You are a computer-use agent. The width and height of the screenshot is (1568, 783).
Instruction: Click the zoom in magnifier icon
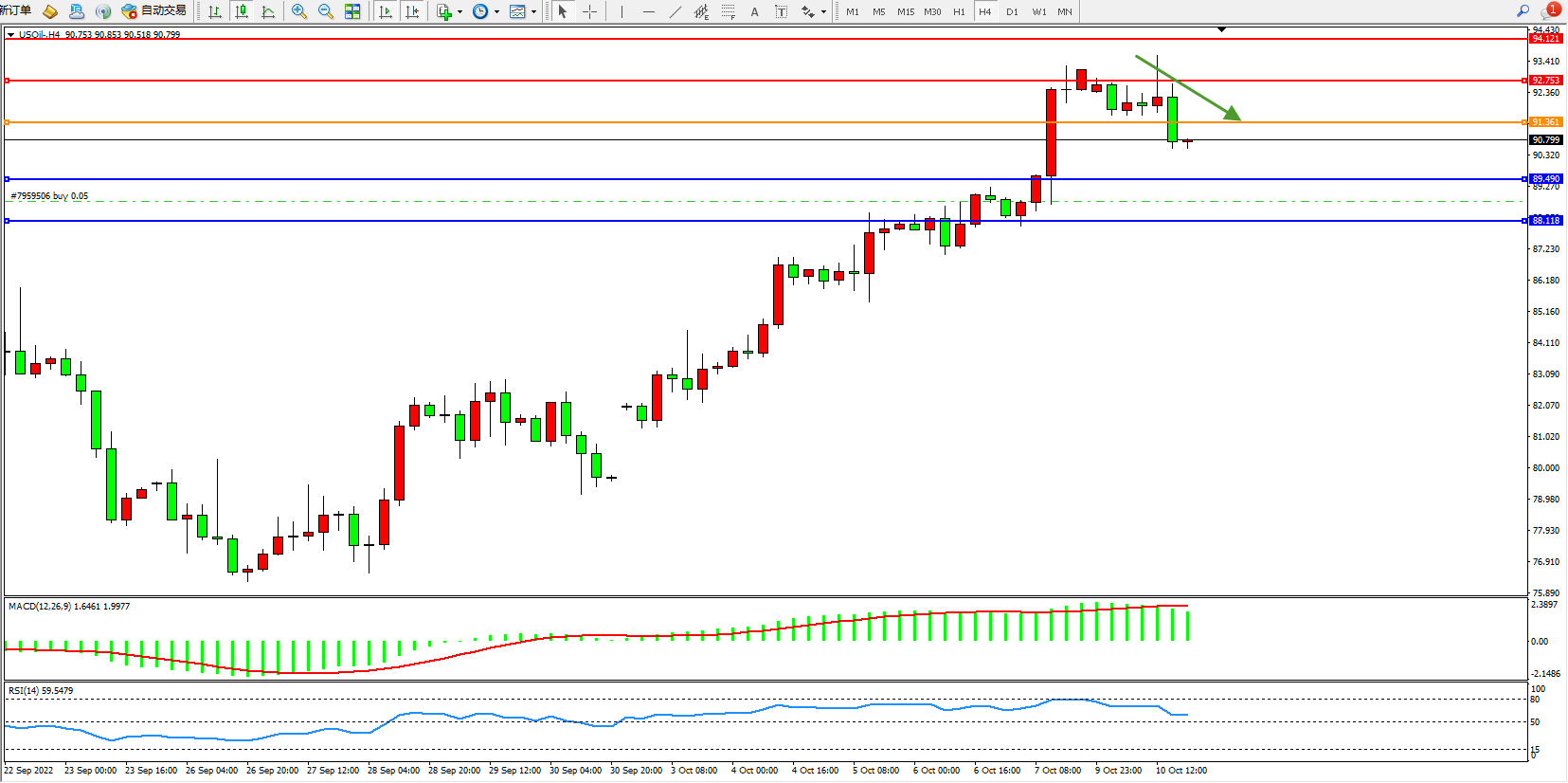[x=298, y=11]
